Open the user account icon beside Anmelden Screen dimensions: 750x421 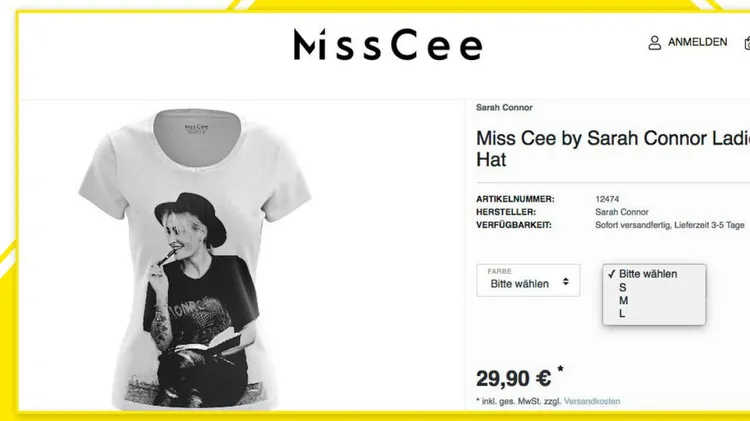(654, 43)
